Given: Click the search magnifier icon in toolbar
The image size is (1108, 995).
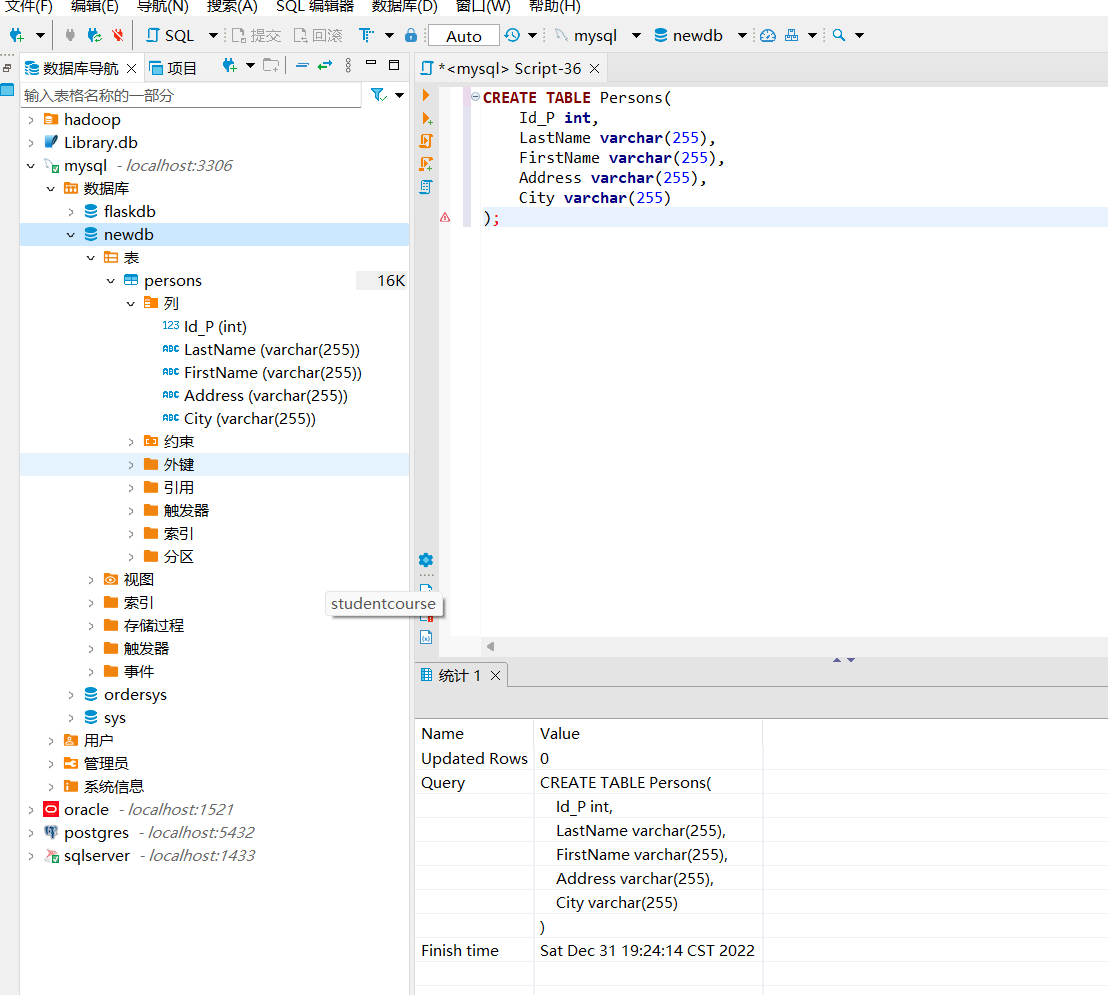Looking at the screenshot, I should tap(839, 35).
